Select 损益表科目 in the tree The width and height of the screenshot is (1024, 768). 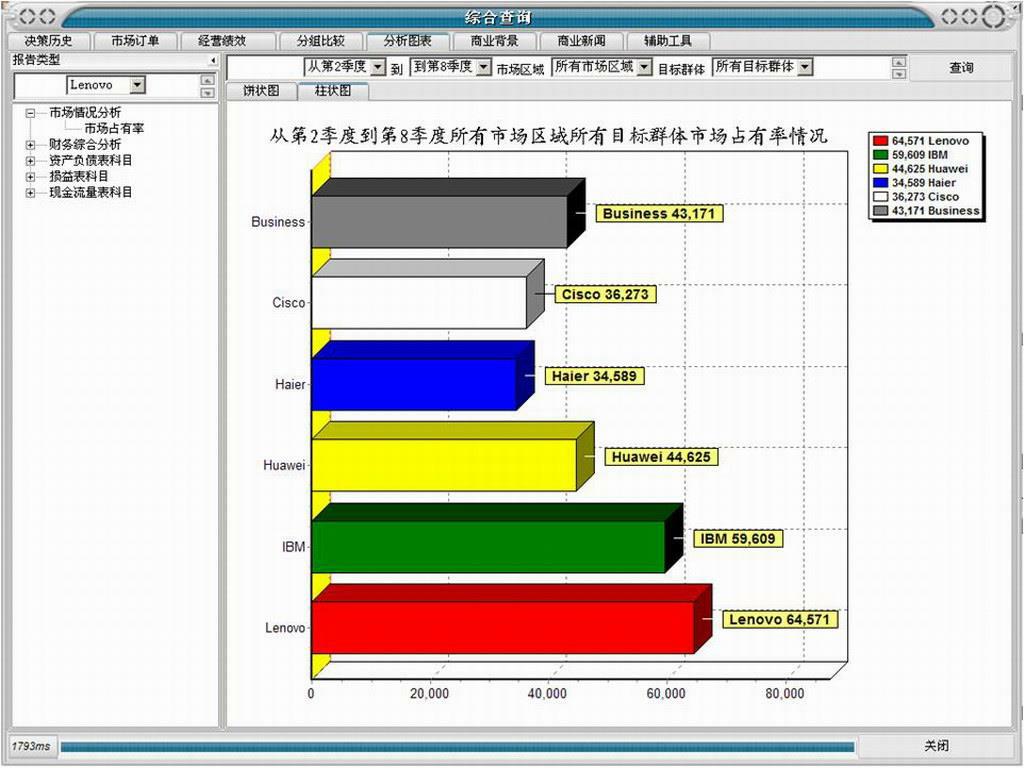(x=79, y=176)
